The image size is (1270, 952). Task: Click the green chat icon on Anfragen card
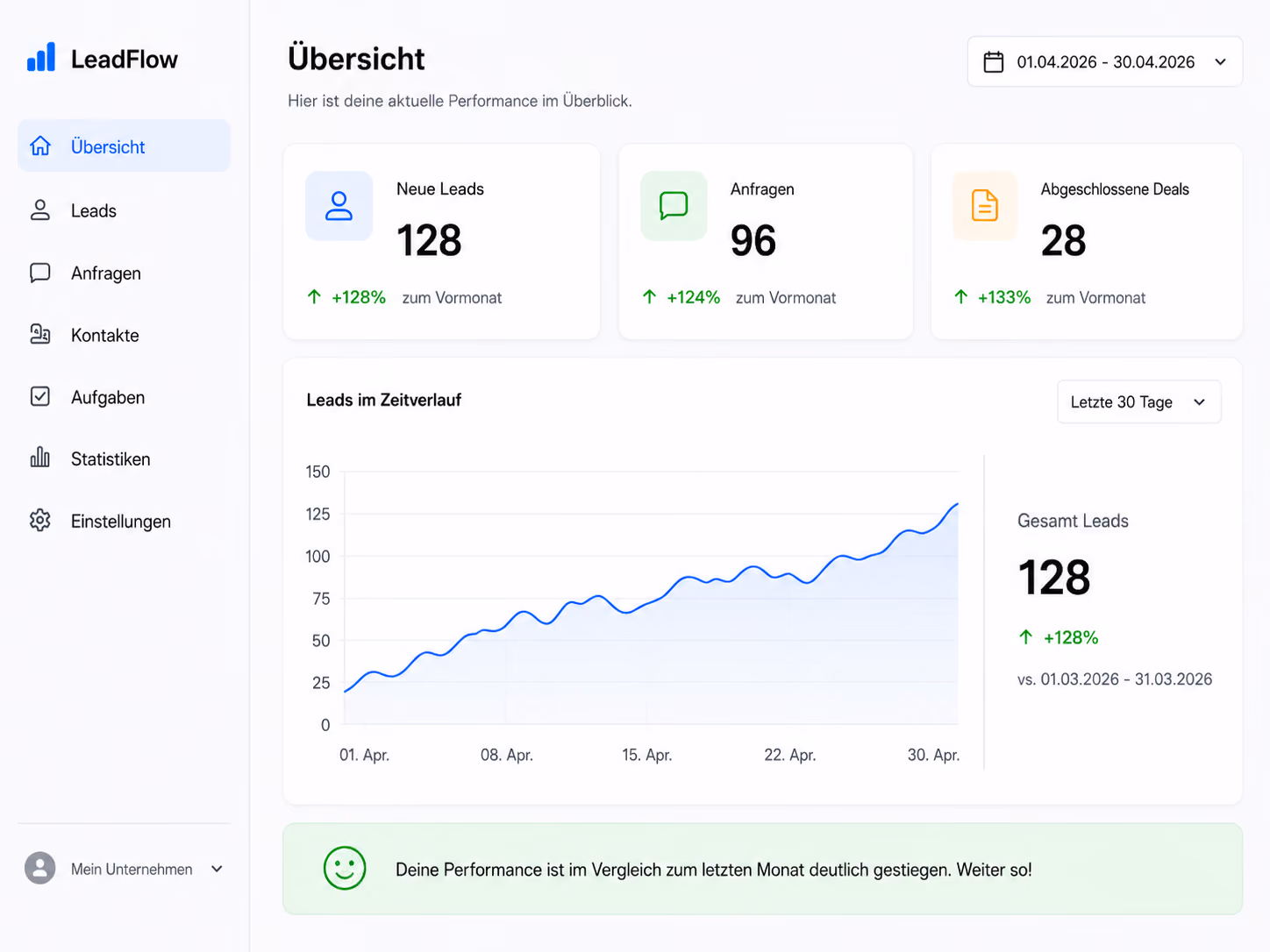674,206
